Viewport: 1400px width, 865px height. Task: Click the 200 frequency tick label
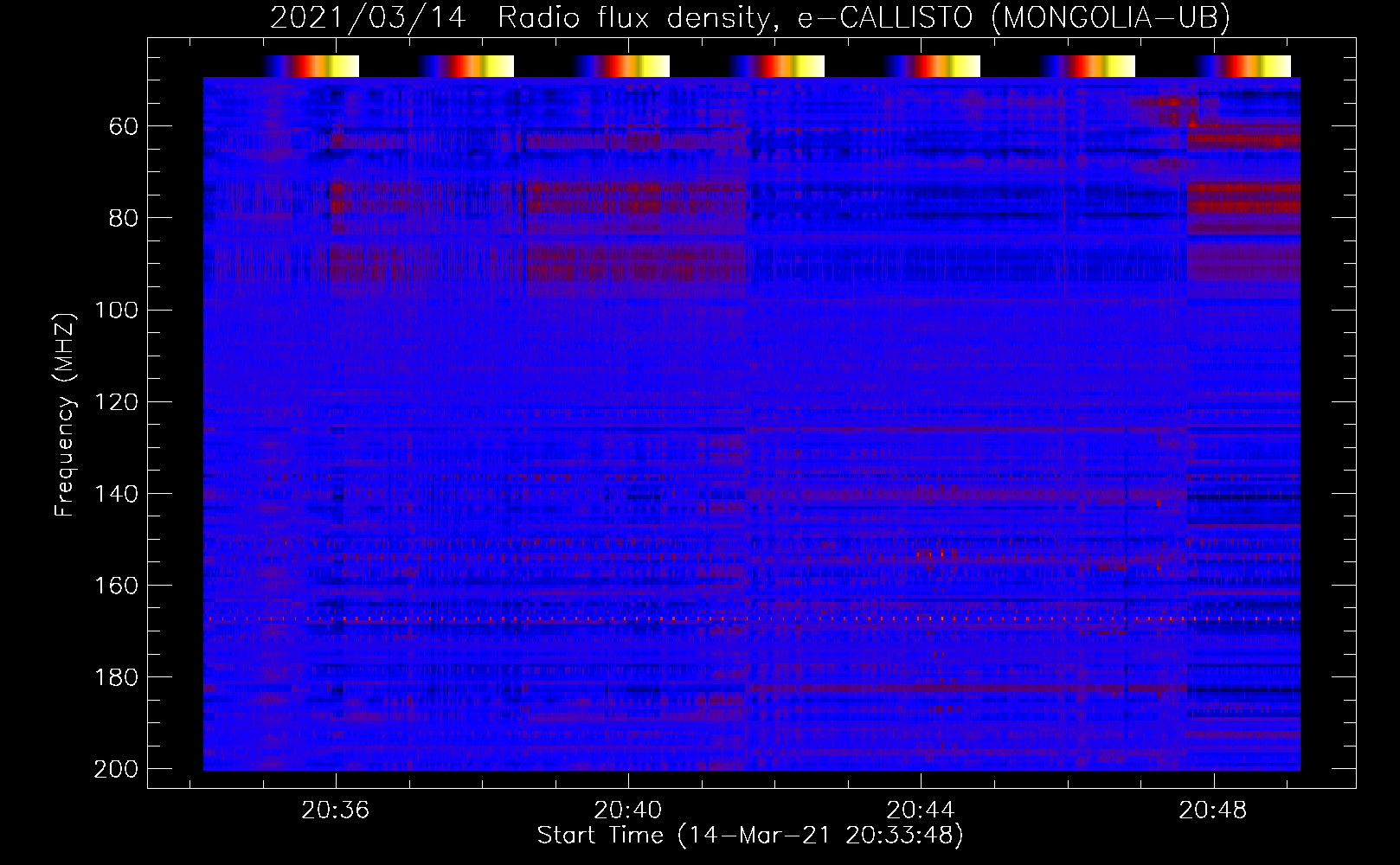[x=116, y=769]
